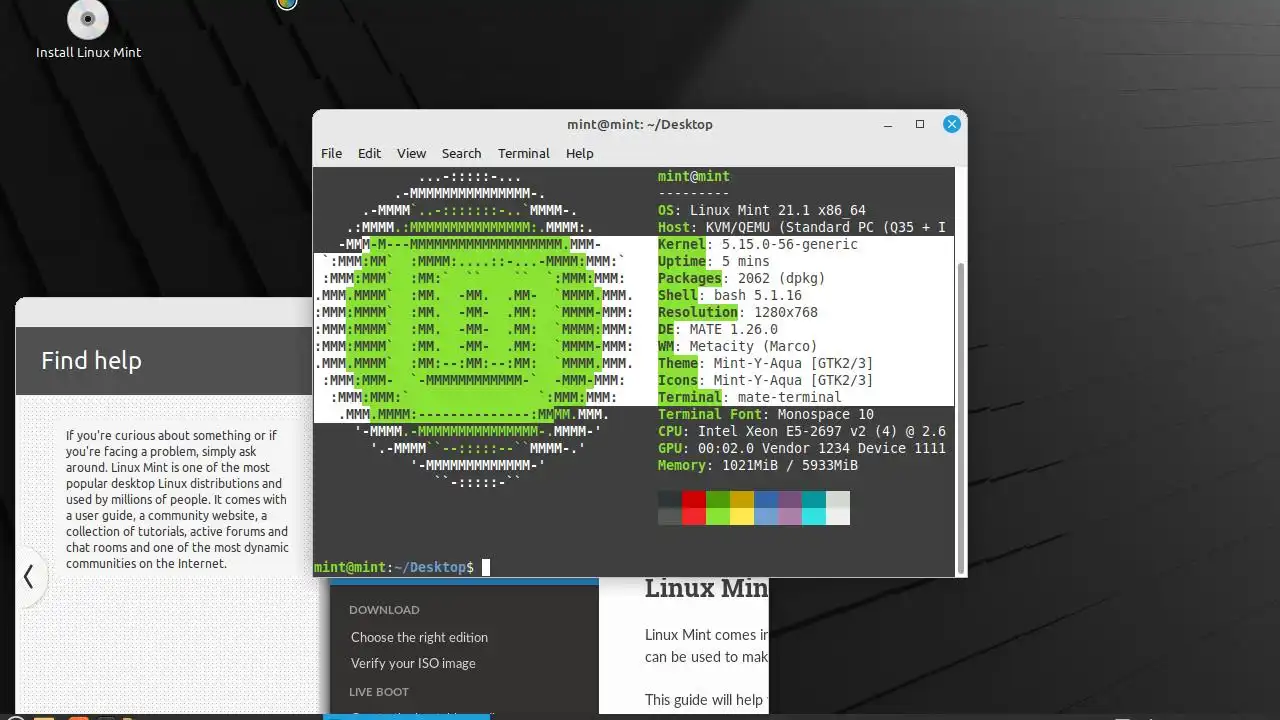
Task: Click the green 'mint@mint' header in neofetch output
Action: click(x=694, y=176)
